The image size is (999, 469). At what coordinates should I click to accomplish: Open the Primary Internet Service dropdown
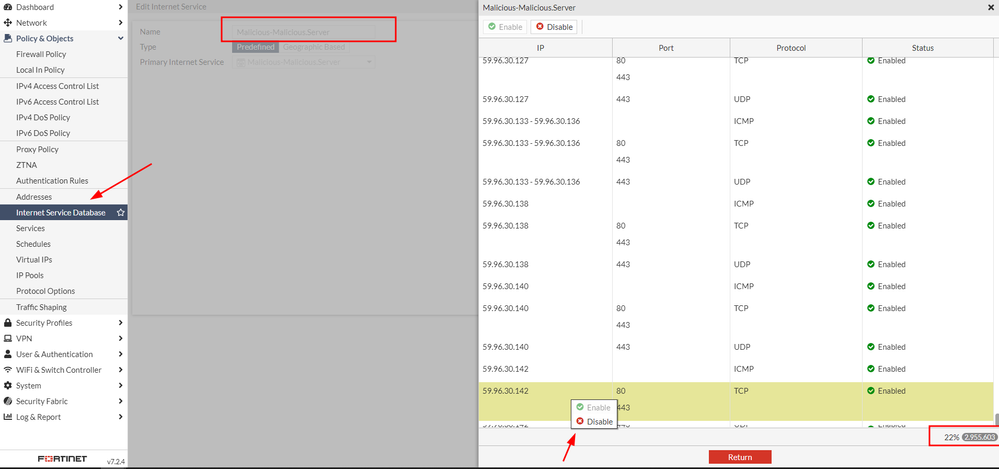click(304, 62)
